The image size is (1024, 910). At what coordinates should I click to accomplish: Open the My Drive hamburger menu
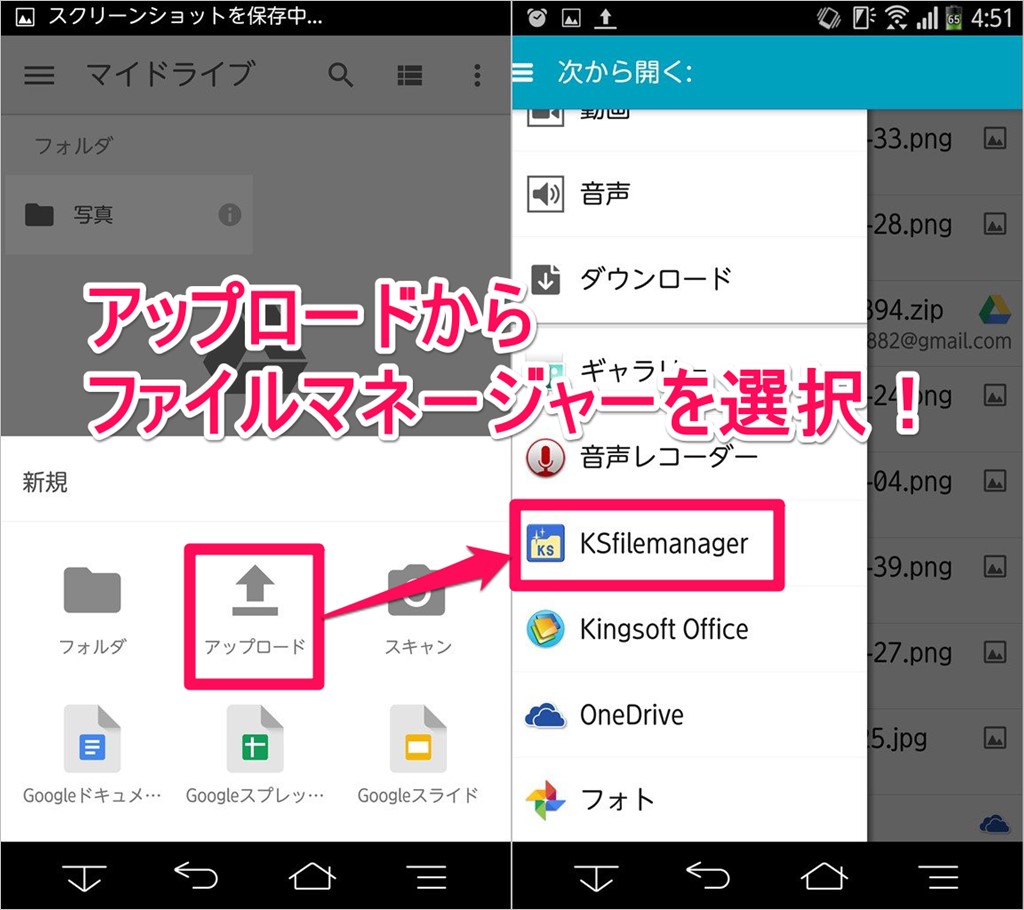[39, 75]
